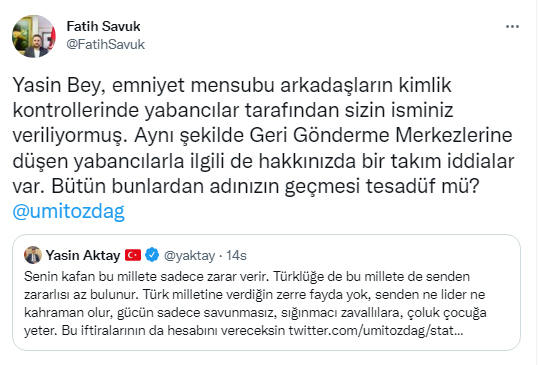Click the Turkish flag emoji beside Yasin Aktay
538x365 pixels.
coord(133,255)
